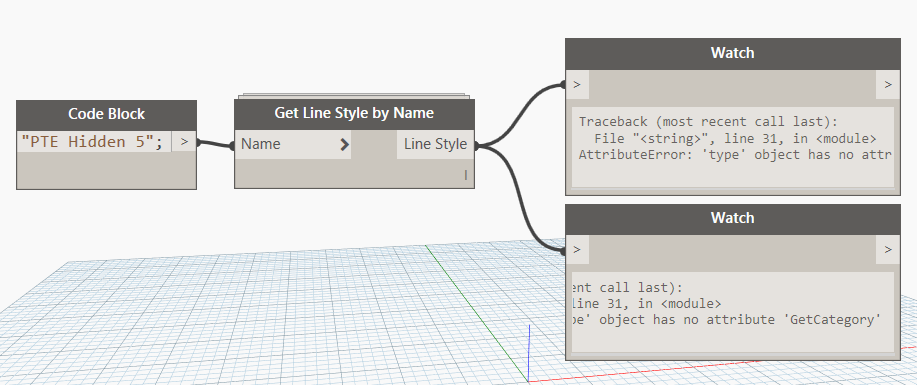Select the lower Watch node title
Viewport: 917px width, 385px height.
[x=732, y=218]
